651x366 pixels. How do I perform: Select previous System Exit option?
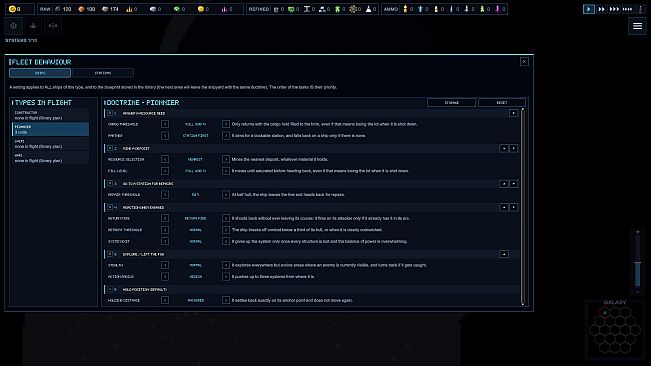165,242
